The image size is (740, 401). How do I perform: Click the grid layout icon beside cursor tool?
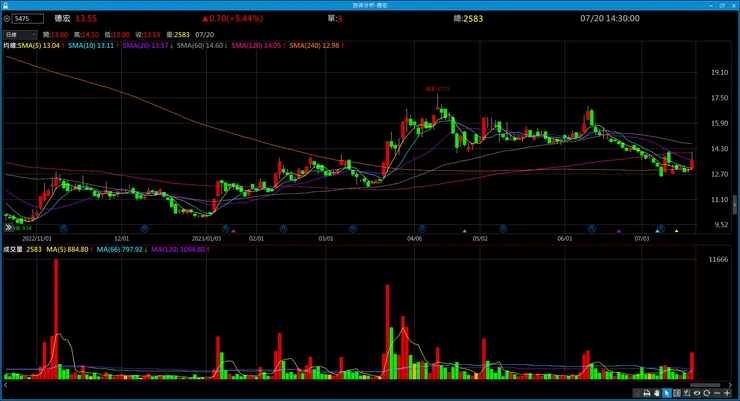tap(677, 393)
